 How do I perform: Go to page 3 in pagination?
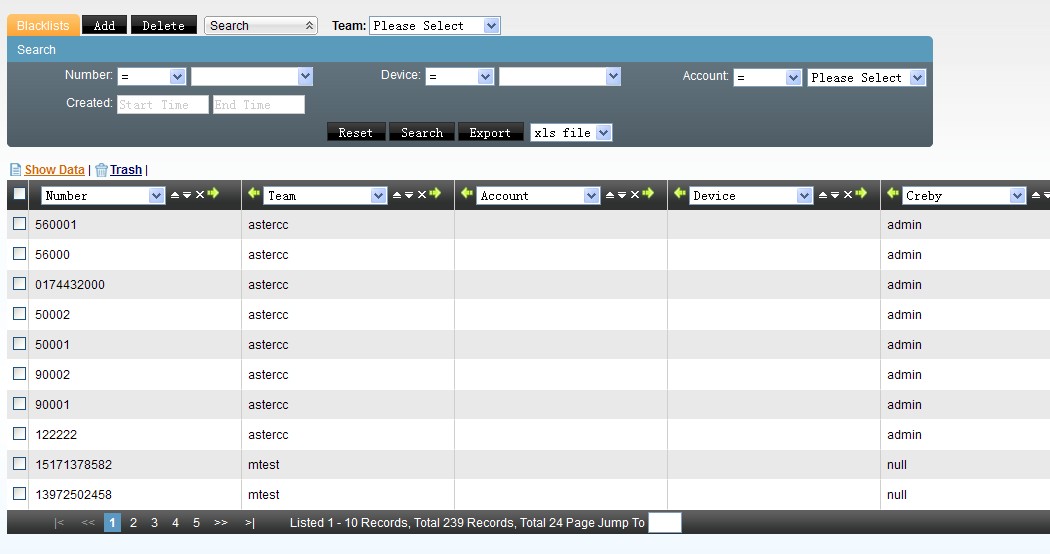click(154, 522)
